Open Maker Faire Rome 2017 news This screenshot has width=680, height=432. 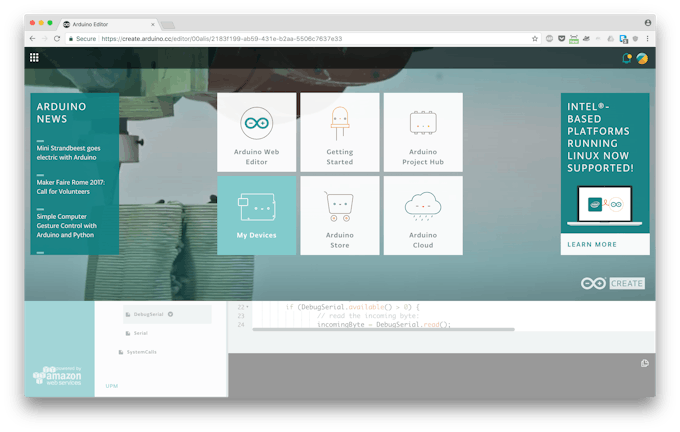pyautogui.click(x=71, y=187)
